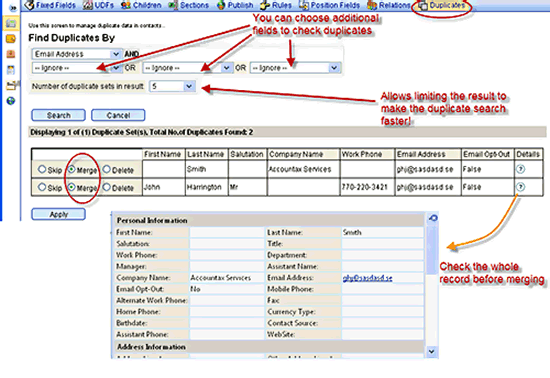
Task: Select Merge radio for the Smith row
Action: coord(72,169)
